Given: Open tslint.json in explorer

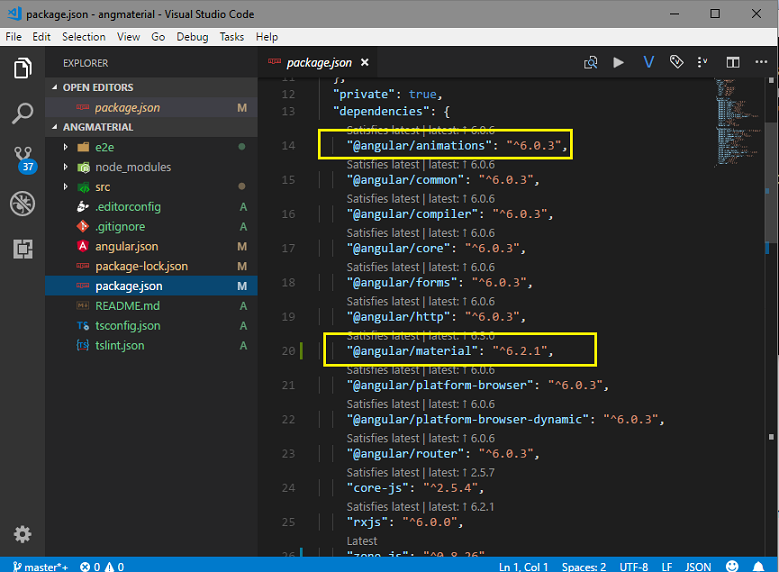Looking at the screenshot, I should coord(151,346).
